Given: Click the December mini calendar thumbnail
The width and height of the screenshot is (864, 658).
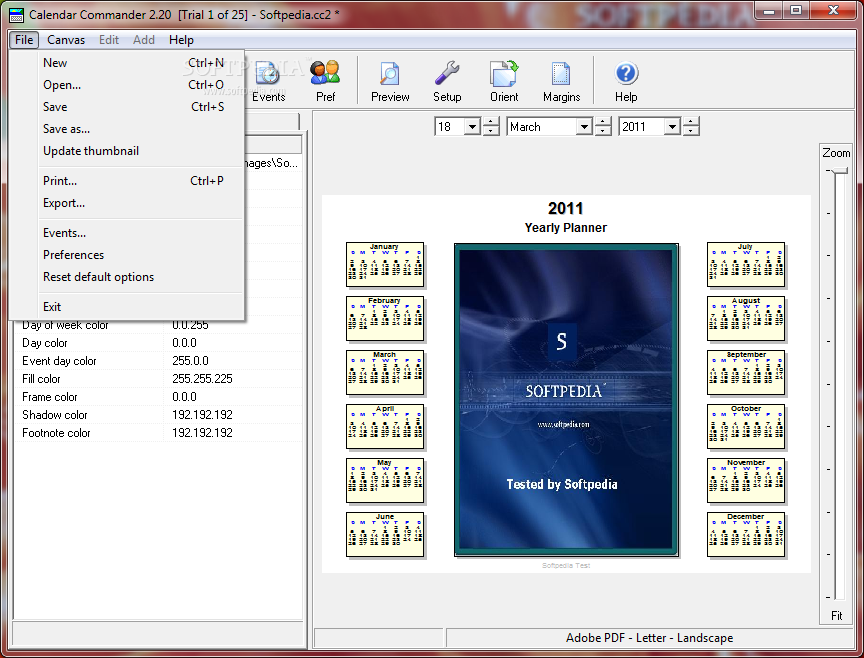Looking at the screenshot, I should [x=746, y=535].
